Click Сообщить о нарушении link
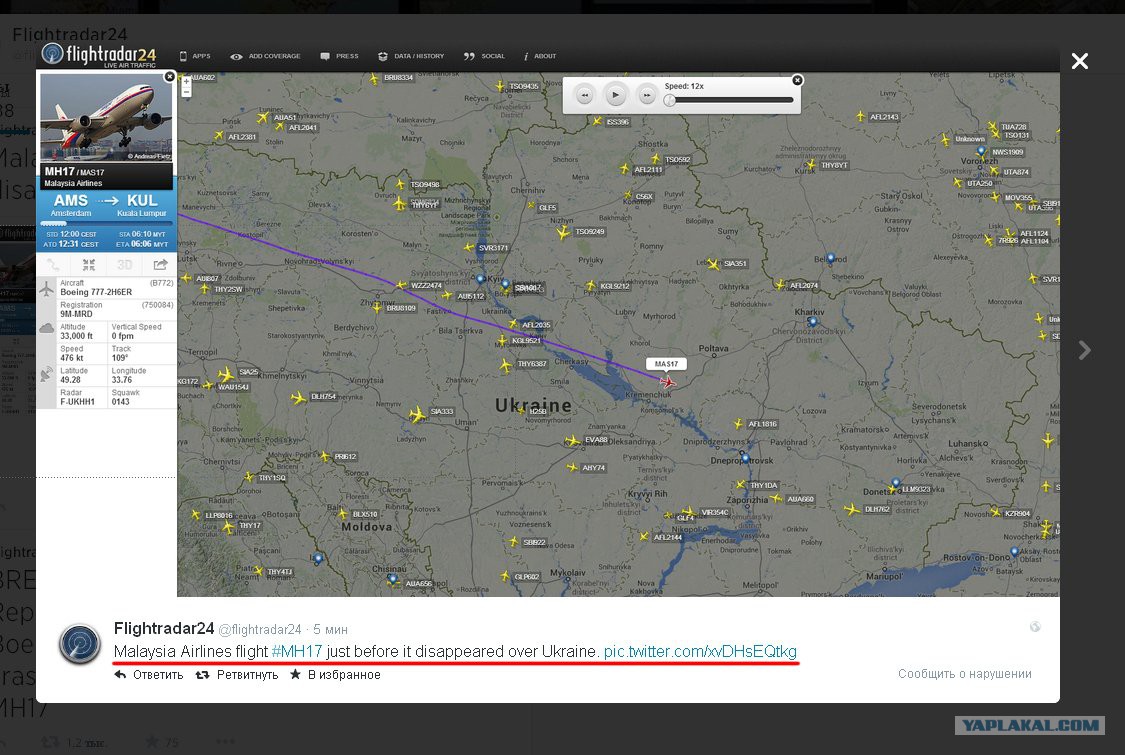This screenshot has height=755, width=1125. click(964, 674)
